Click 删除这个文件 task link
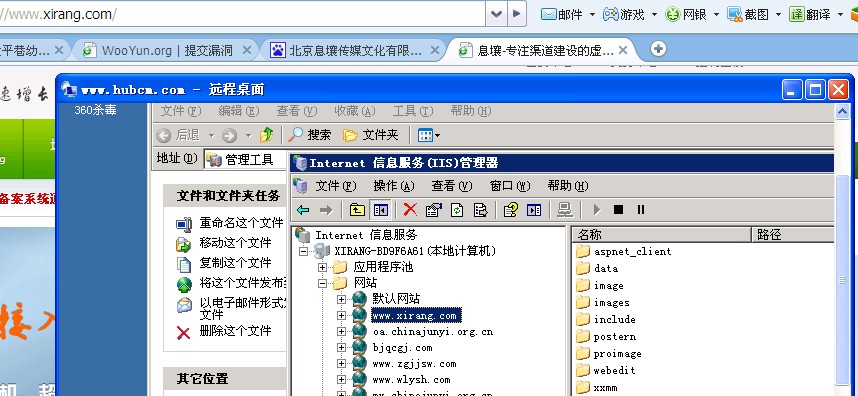858x396 pixels. tap(235, 331)
